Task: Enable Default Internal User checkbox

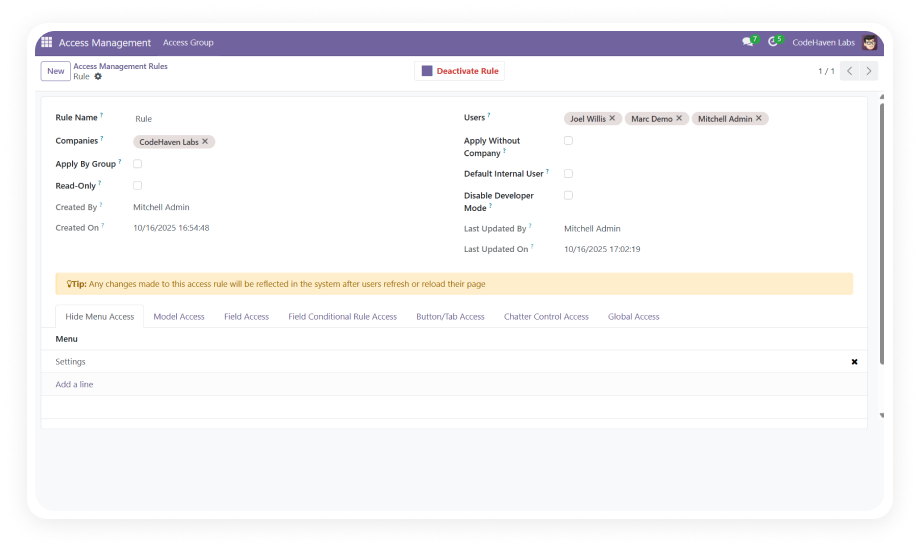Action: [x=568, y=174]
